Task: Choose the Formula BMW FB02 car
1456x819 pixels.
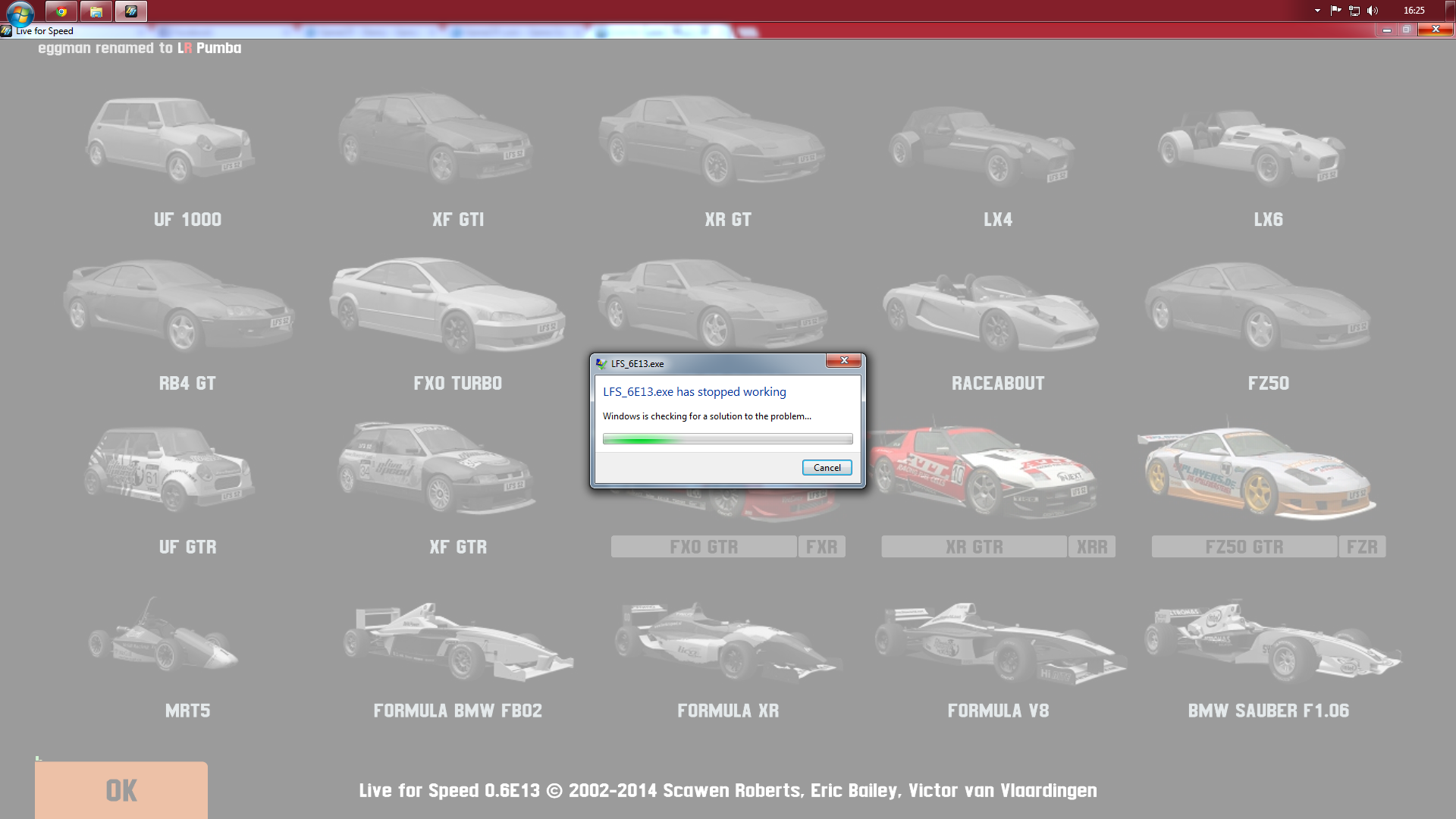Action: 457,641
